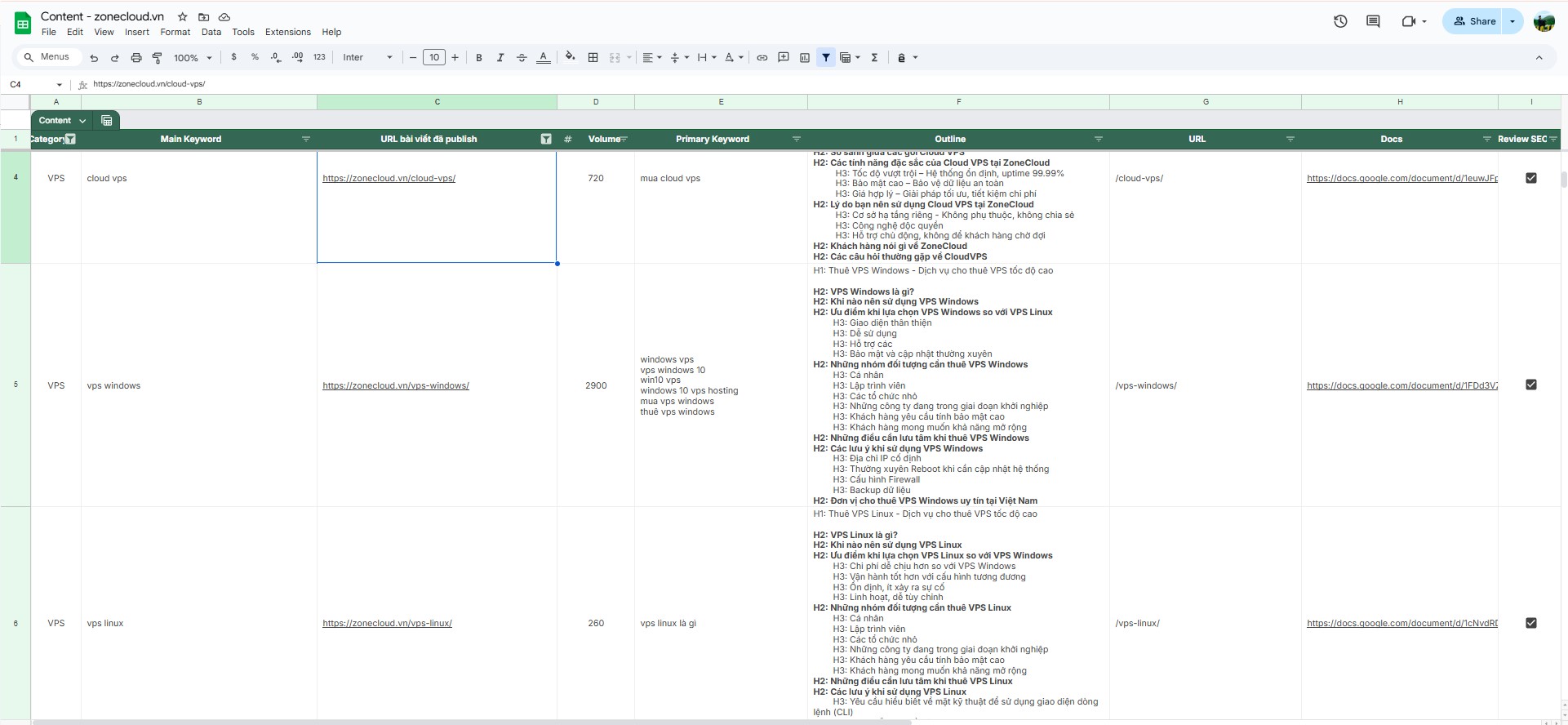Click table view icon beside Content
The width and height of the screenshot is (1568, 725).
point(107,120)
